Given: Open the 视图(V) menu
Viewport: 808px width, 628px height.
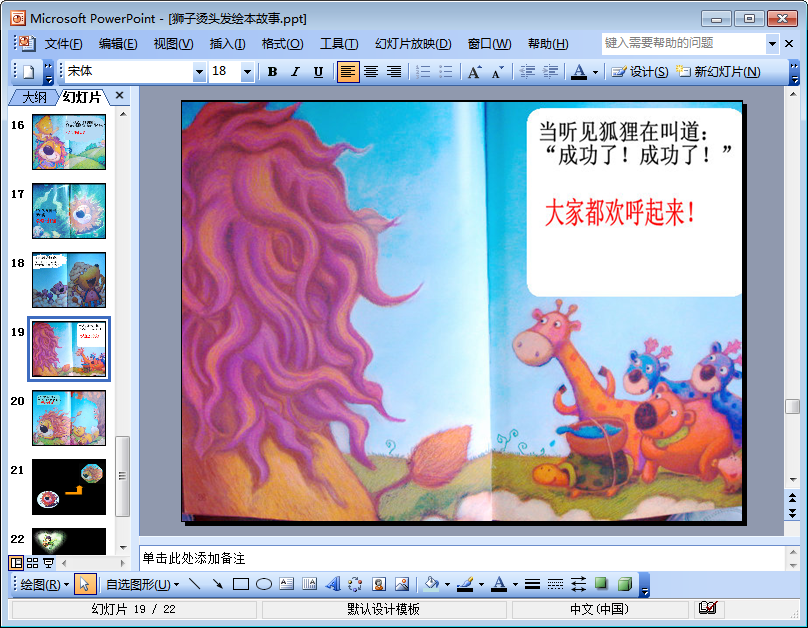Looking at the screenshot, I should [173, 44].
